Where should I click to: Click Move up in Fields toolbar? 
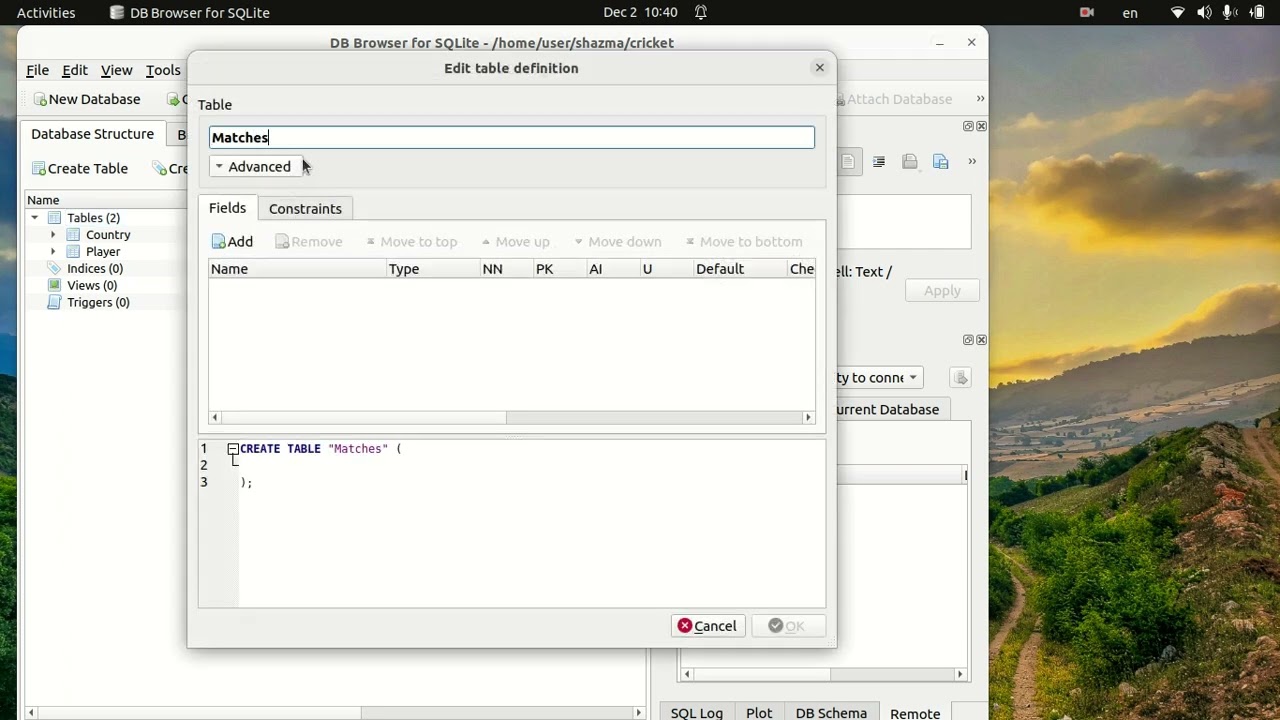point(515,242)
